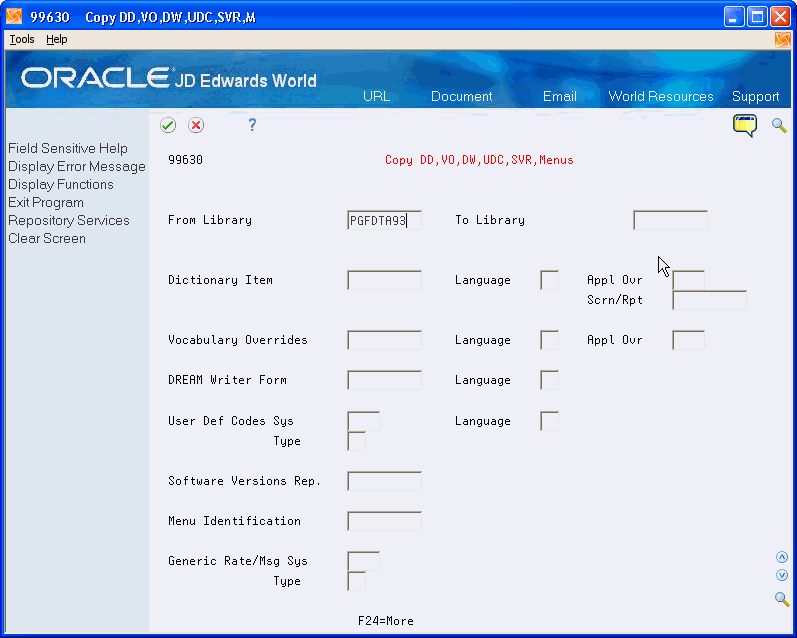Click the User Def Codes Sys field
Image resolution: width=797 pixels, height=638 pixels.
click(x=363, y=421)
